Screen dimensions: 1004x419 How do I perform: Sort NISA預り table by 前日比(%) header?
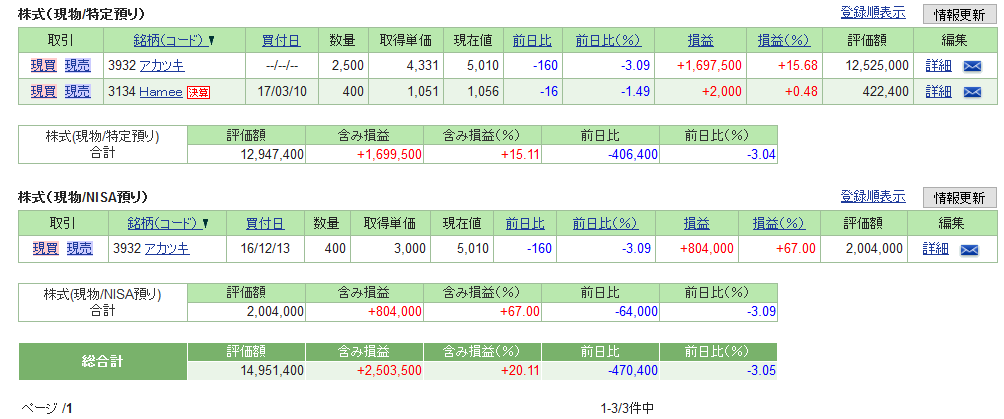(605, 224)
